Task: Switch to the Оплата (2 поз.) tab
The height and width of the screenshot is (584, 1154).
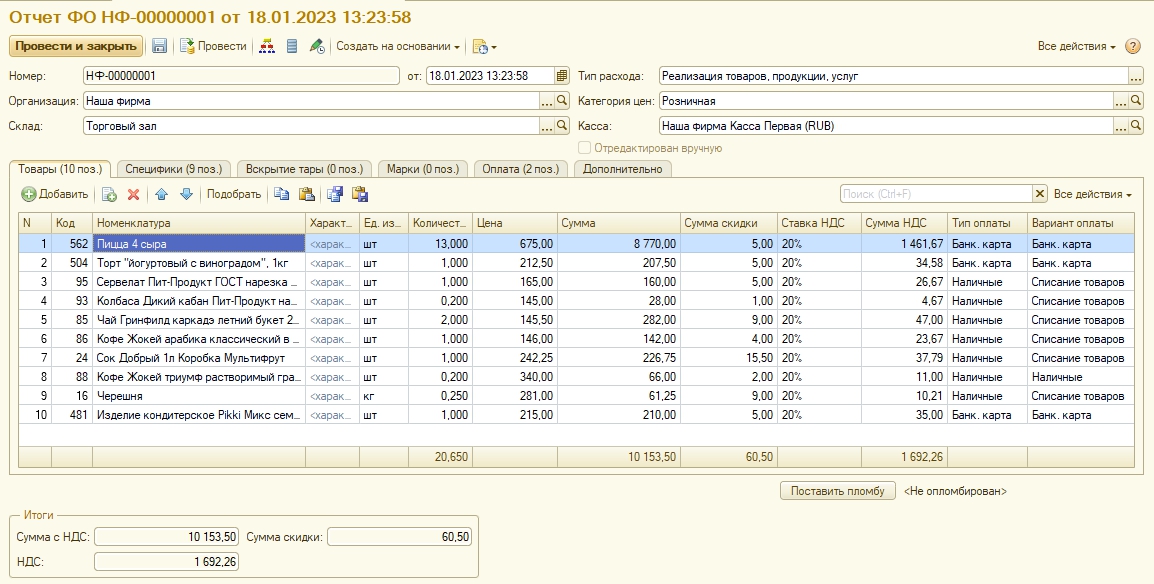Action: (520, 169)
